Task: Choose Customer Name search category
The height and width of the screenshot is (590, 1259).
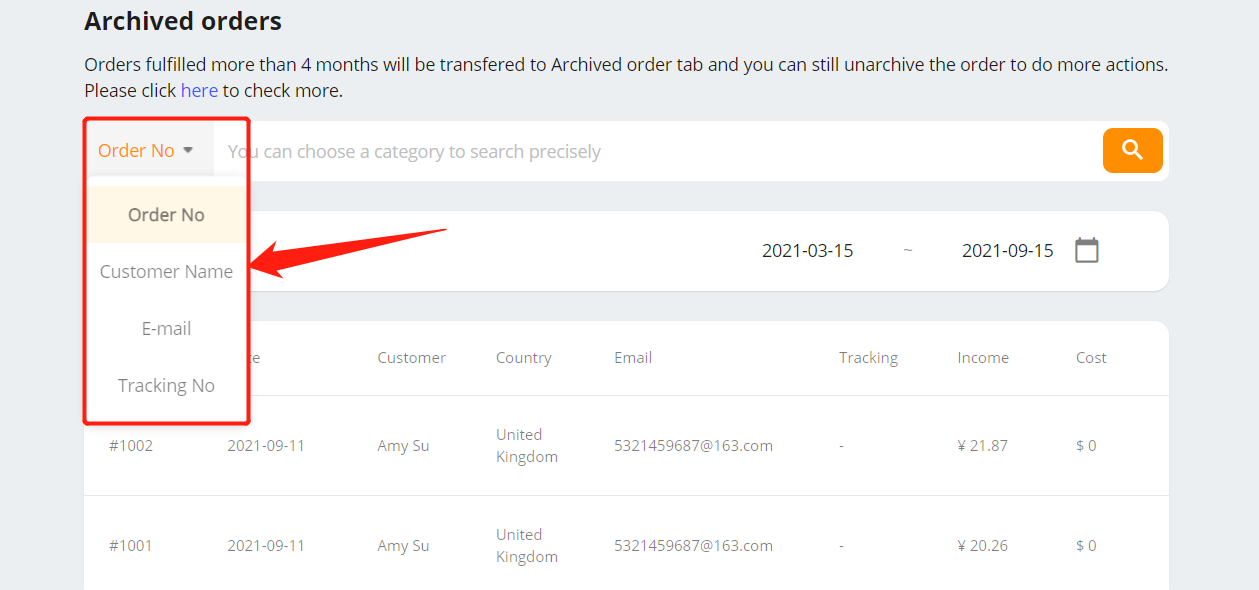Action: click(x=166, y=272)
